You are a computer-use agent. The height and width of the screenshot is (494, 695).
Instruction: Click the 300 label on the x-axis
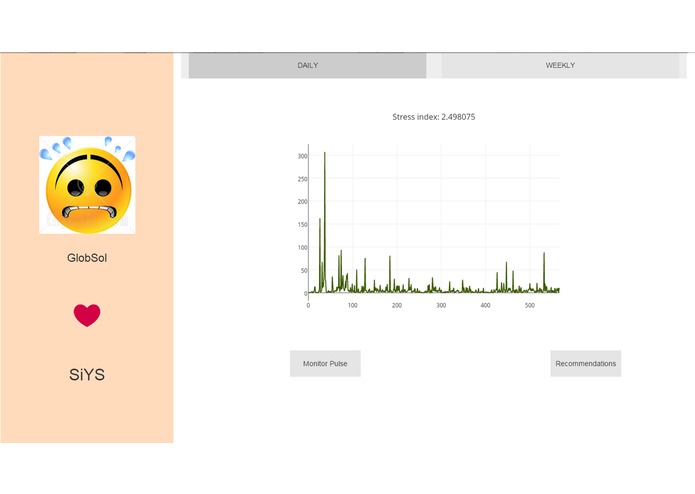point(441,305)
